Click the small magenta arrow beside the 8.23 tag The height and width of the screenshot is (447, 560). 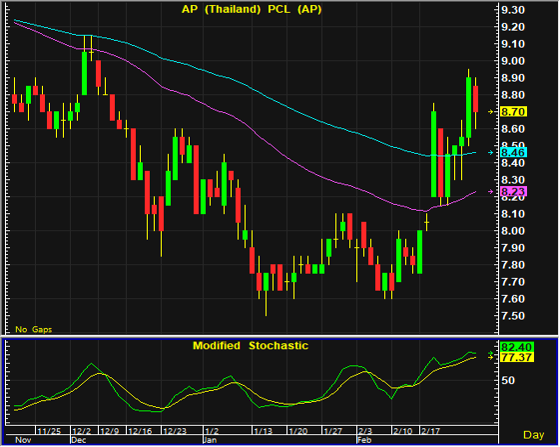click(x=491, y=192)
